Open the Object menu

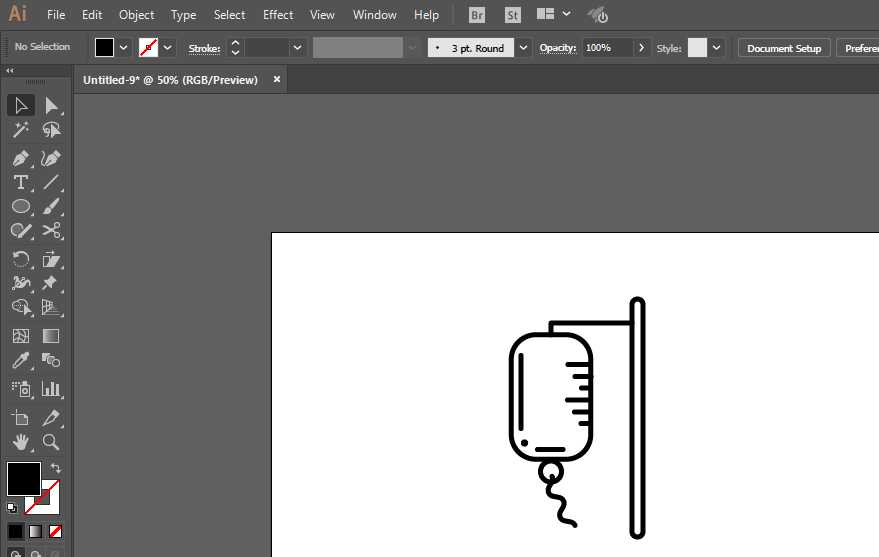click(136, 15)
